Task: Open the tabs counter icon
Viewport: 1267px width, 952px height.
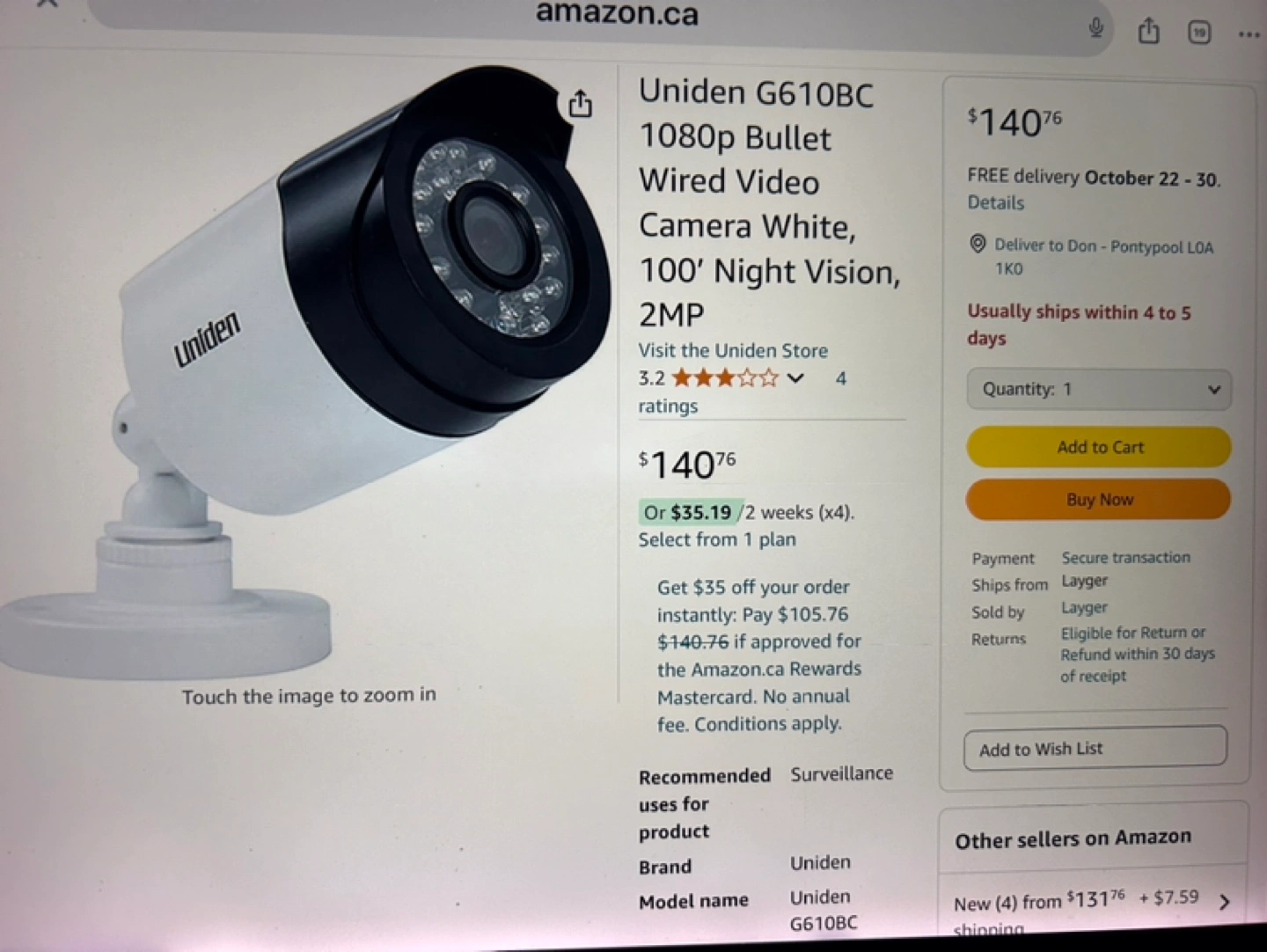Action: (1199, 33)
